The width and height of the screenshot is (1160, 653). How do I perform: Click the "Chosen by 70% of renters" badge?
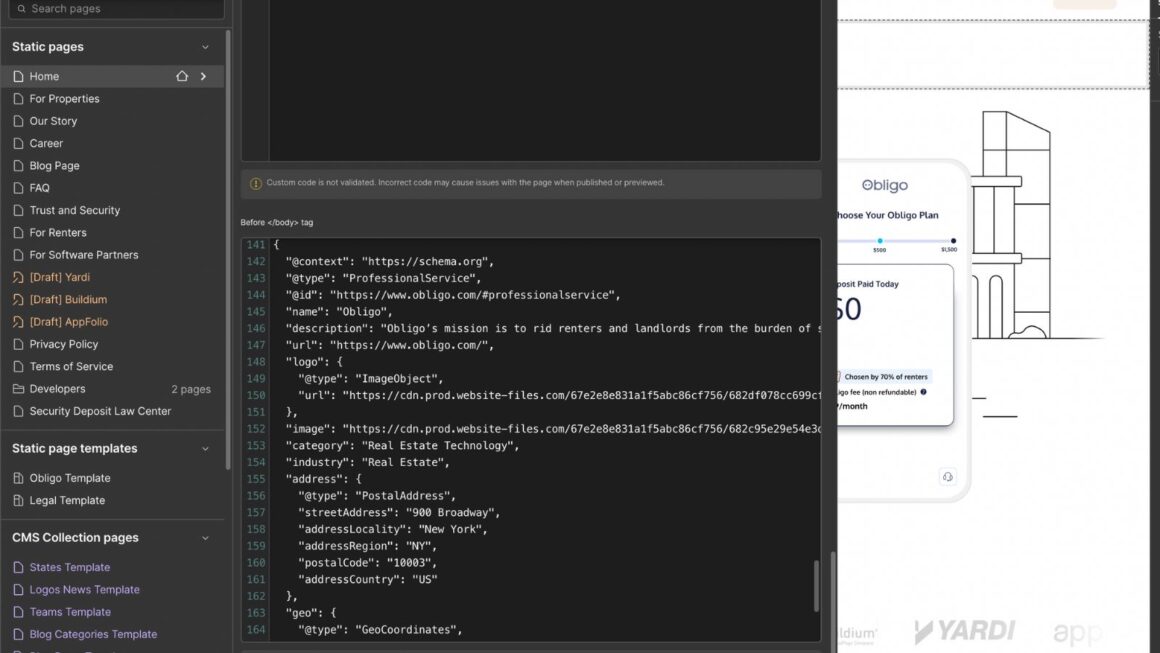886,376
